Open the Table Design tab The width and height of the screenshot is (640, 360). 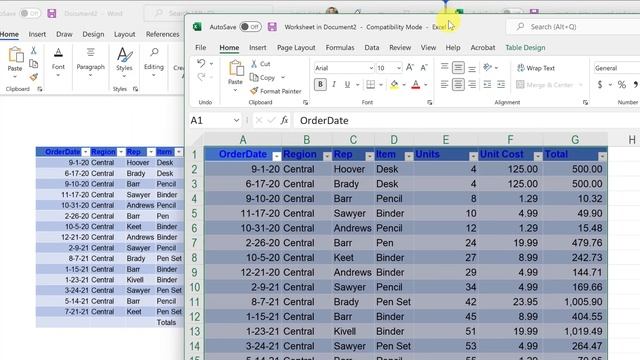tap(525, 48)
